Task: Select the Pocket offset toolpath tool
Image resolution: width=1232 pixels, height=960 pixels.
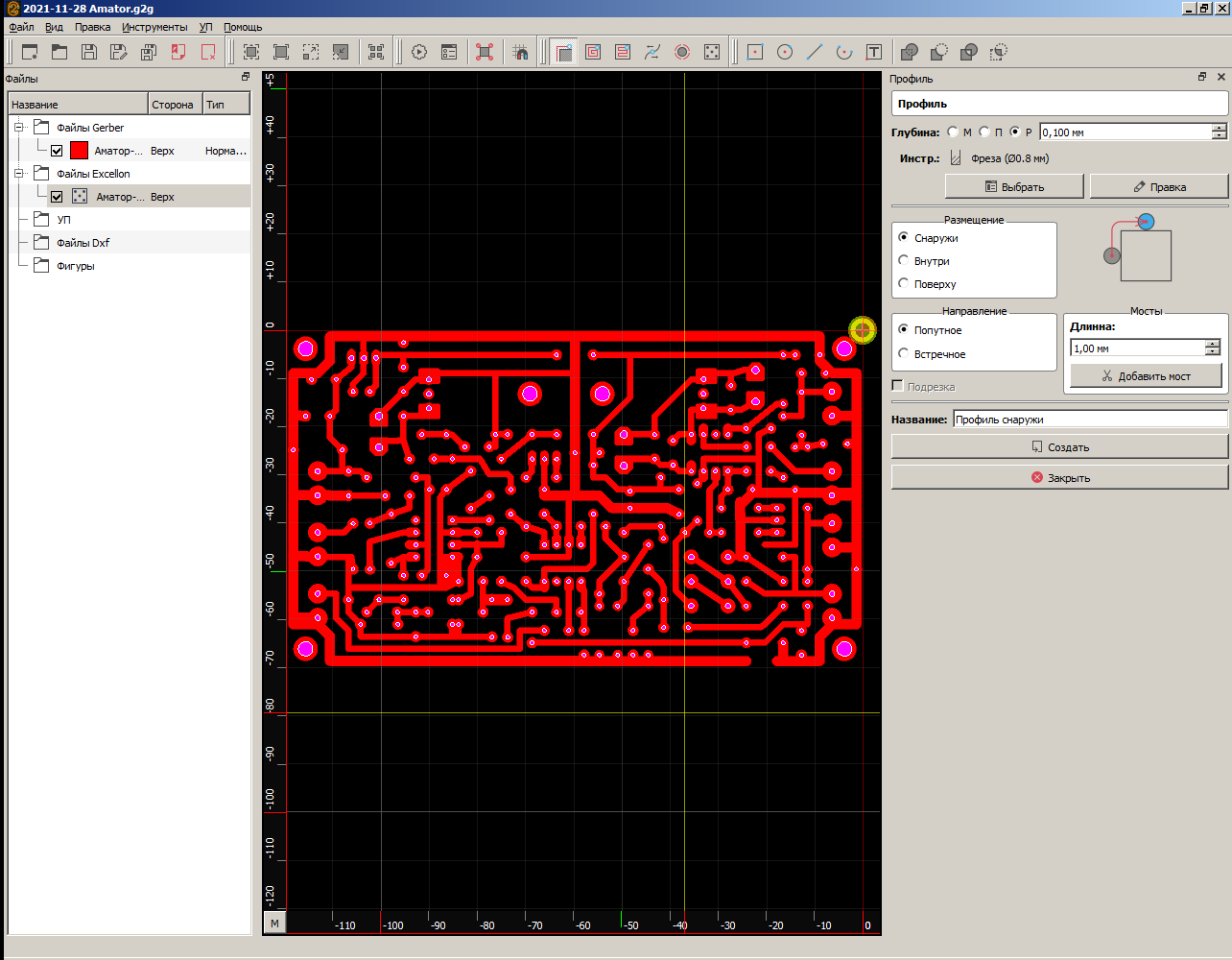Action: [x=593, y=52]
